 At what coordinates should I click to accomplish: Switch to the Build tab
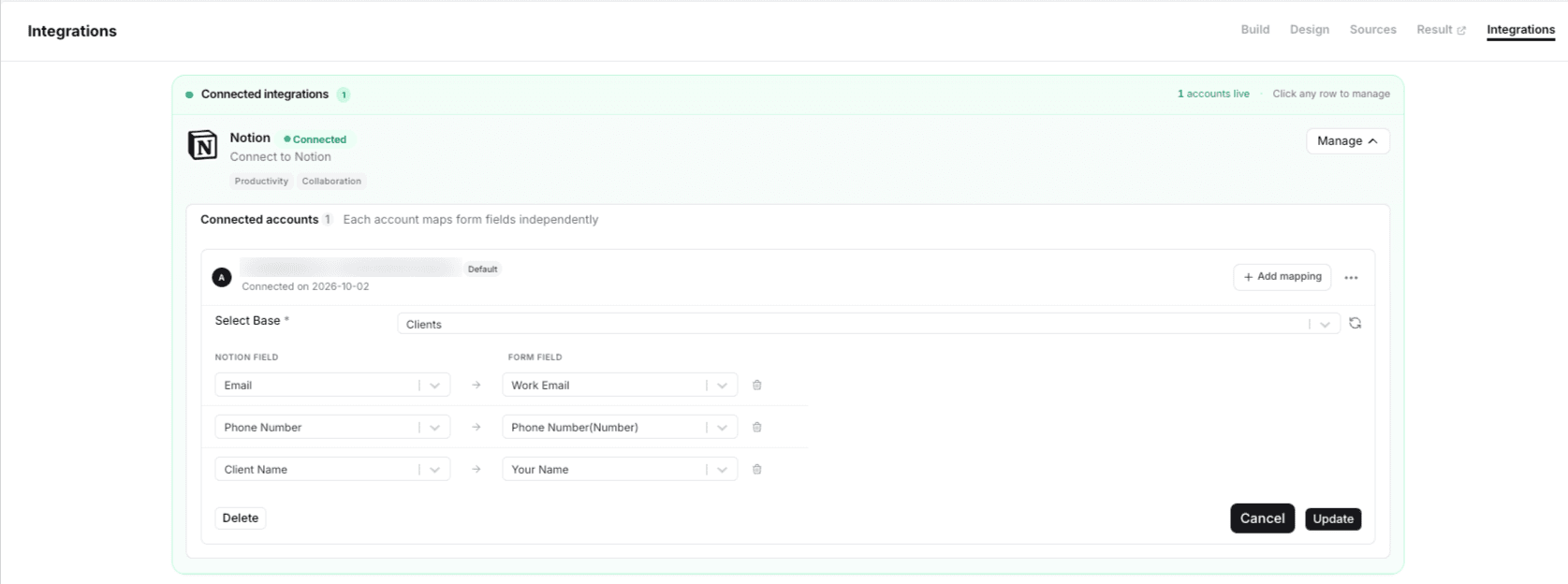(x=1254, y=30)
